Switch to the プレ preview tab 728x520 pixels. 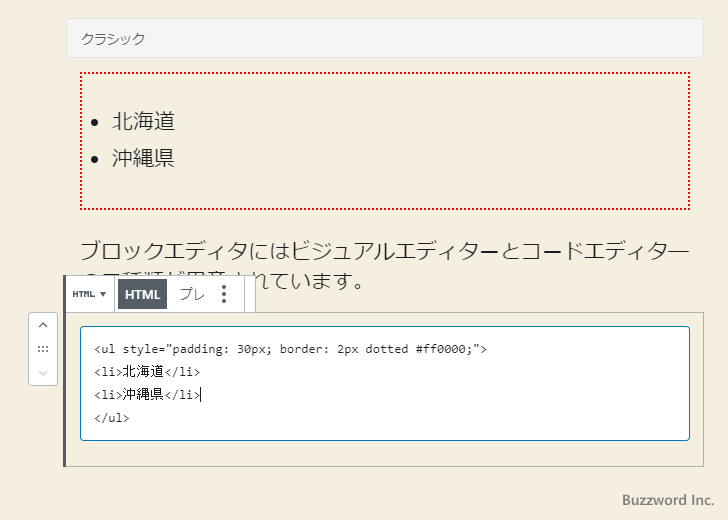coord(191,294)
